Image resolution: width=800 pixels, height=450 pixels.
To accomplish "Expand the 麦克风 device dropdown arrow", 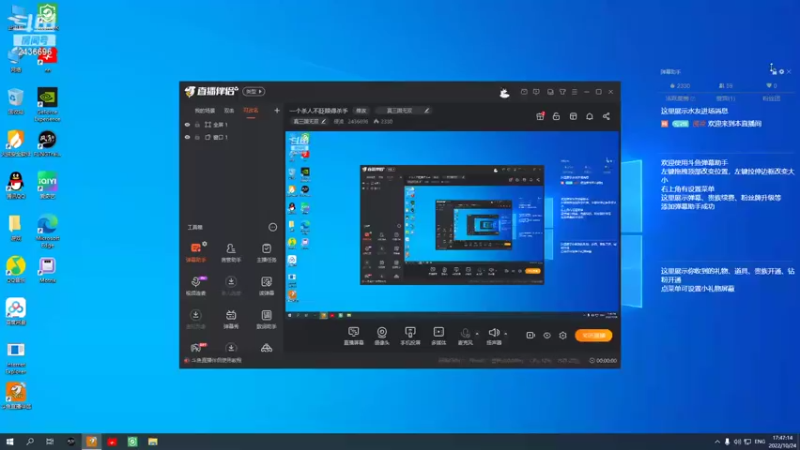I will 477,334.
